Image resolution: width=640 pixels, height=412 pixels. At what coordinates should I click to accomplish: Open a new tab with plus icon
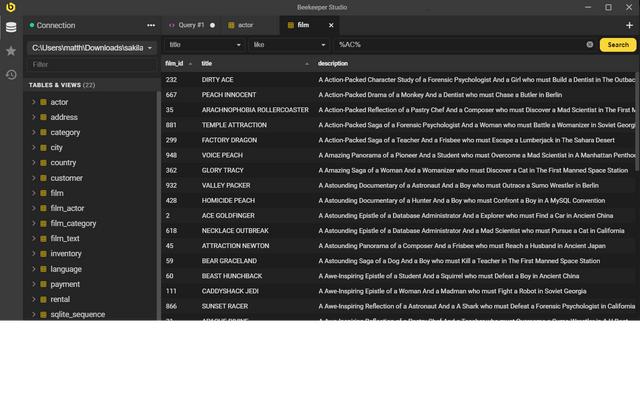click(629, 25)
